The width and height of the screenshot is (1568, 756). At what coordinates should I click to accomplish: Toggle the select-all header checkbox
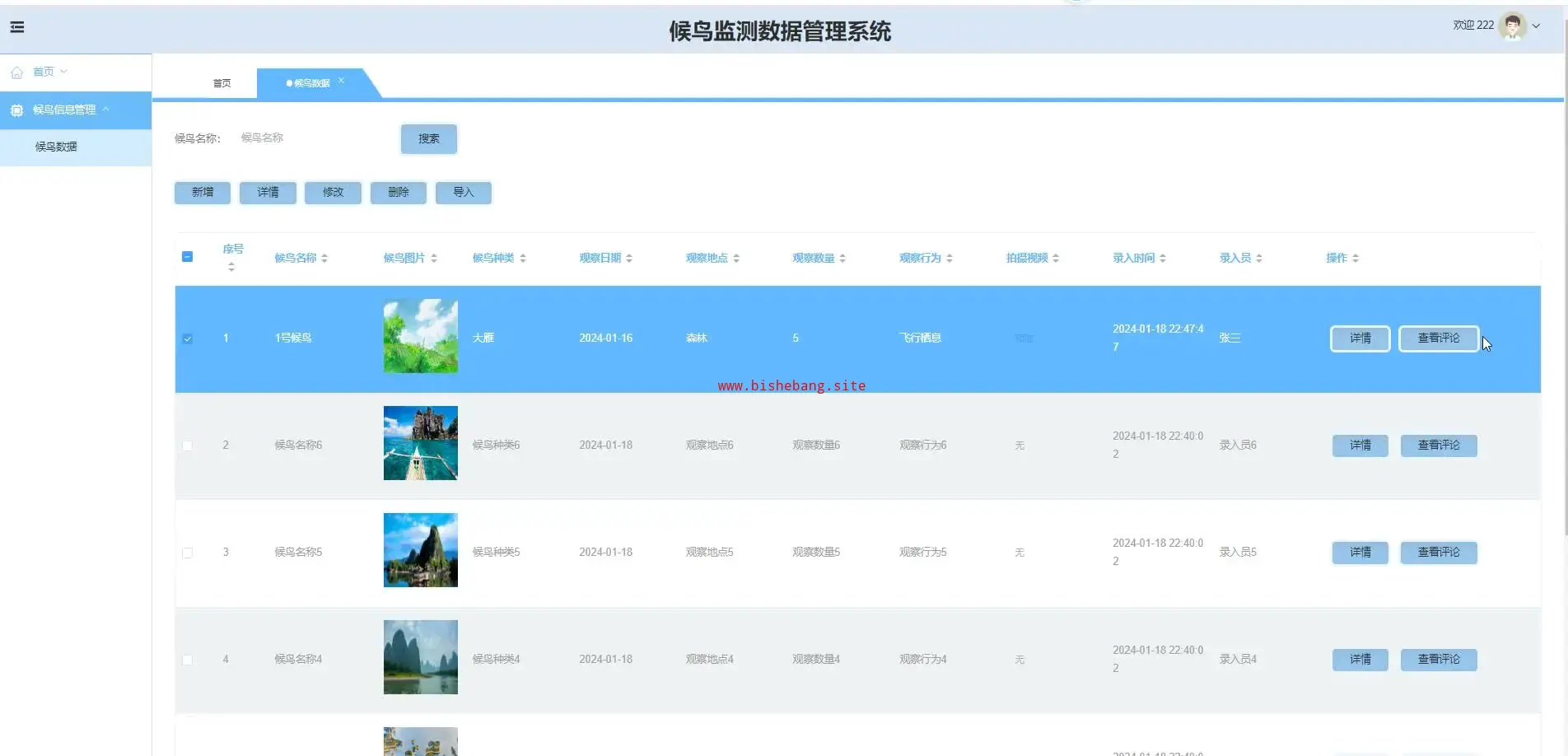[187, 257]
